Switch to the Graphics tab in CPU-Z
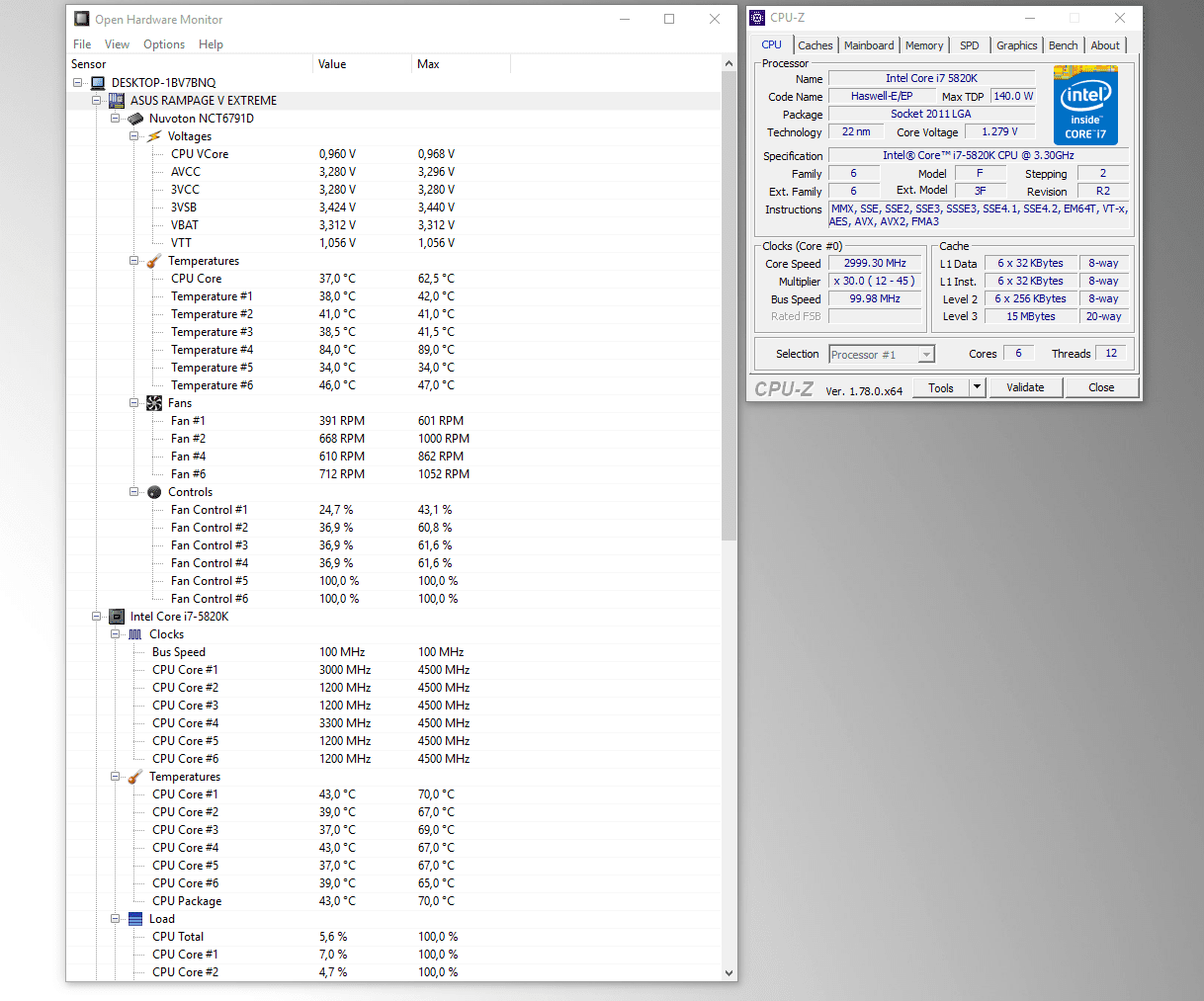Screen dimensions: 1204x1001 [x=1016, y=45]
